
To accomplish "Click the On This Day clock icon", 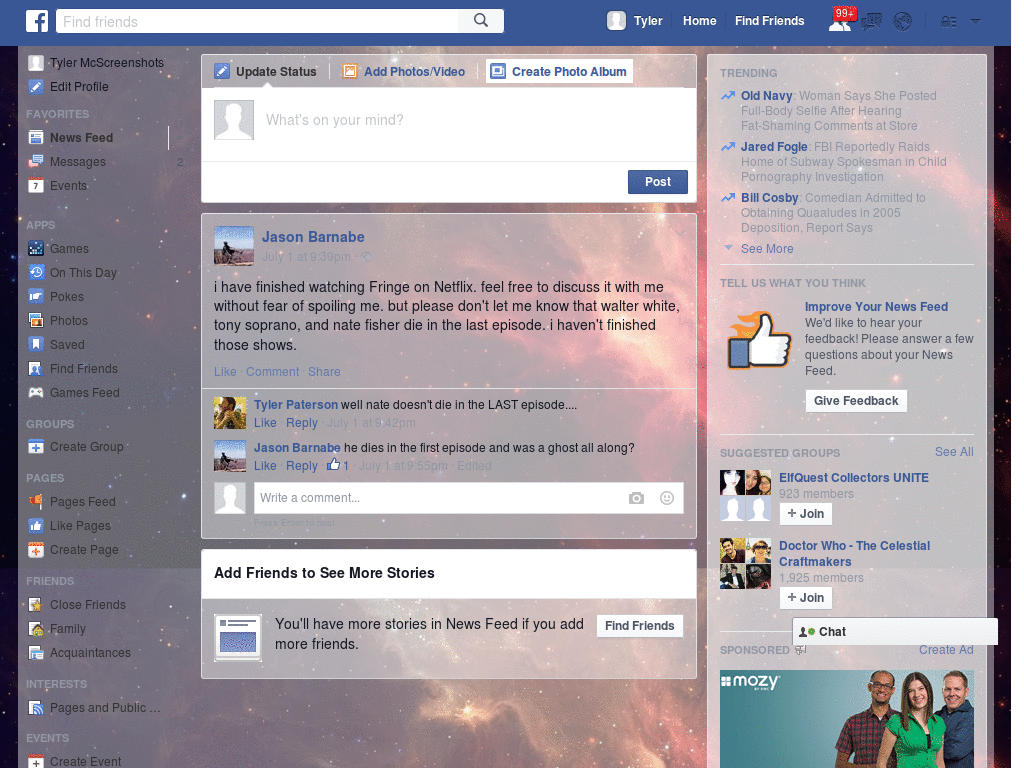I will (36, 272).
